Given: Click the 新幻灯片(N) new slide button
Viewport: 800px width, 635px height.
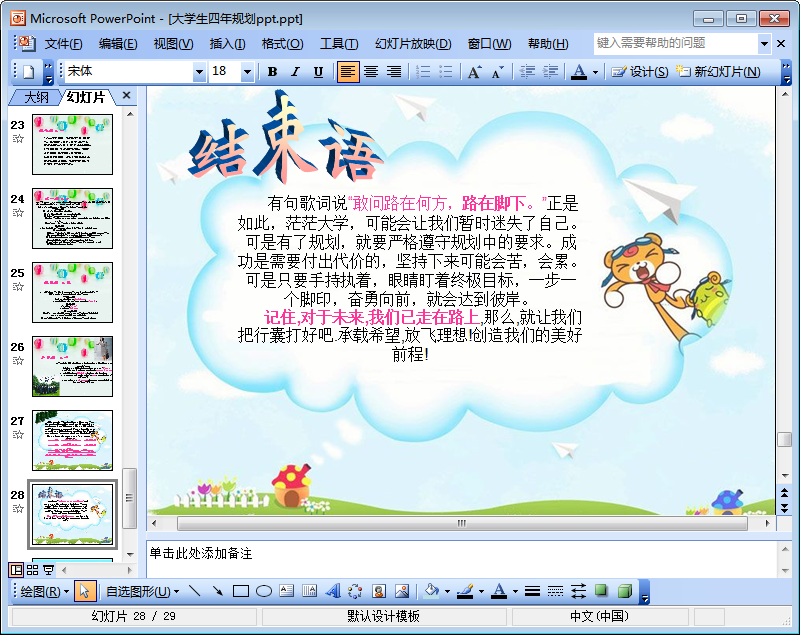Looking at the screenshot, I should pyautogui.click(x=718, y=72).
